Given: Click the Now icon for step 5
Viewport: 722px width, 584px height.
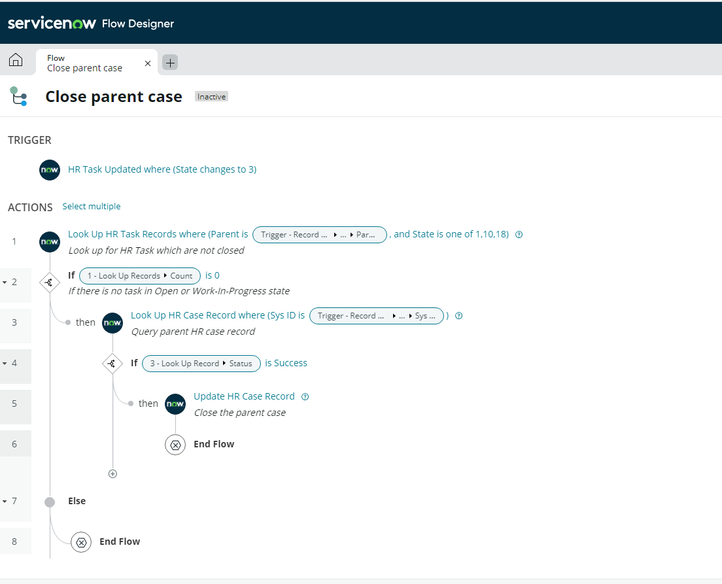Looking at the screenshot, I should point(175,404).
